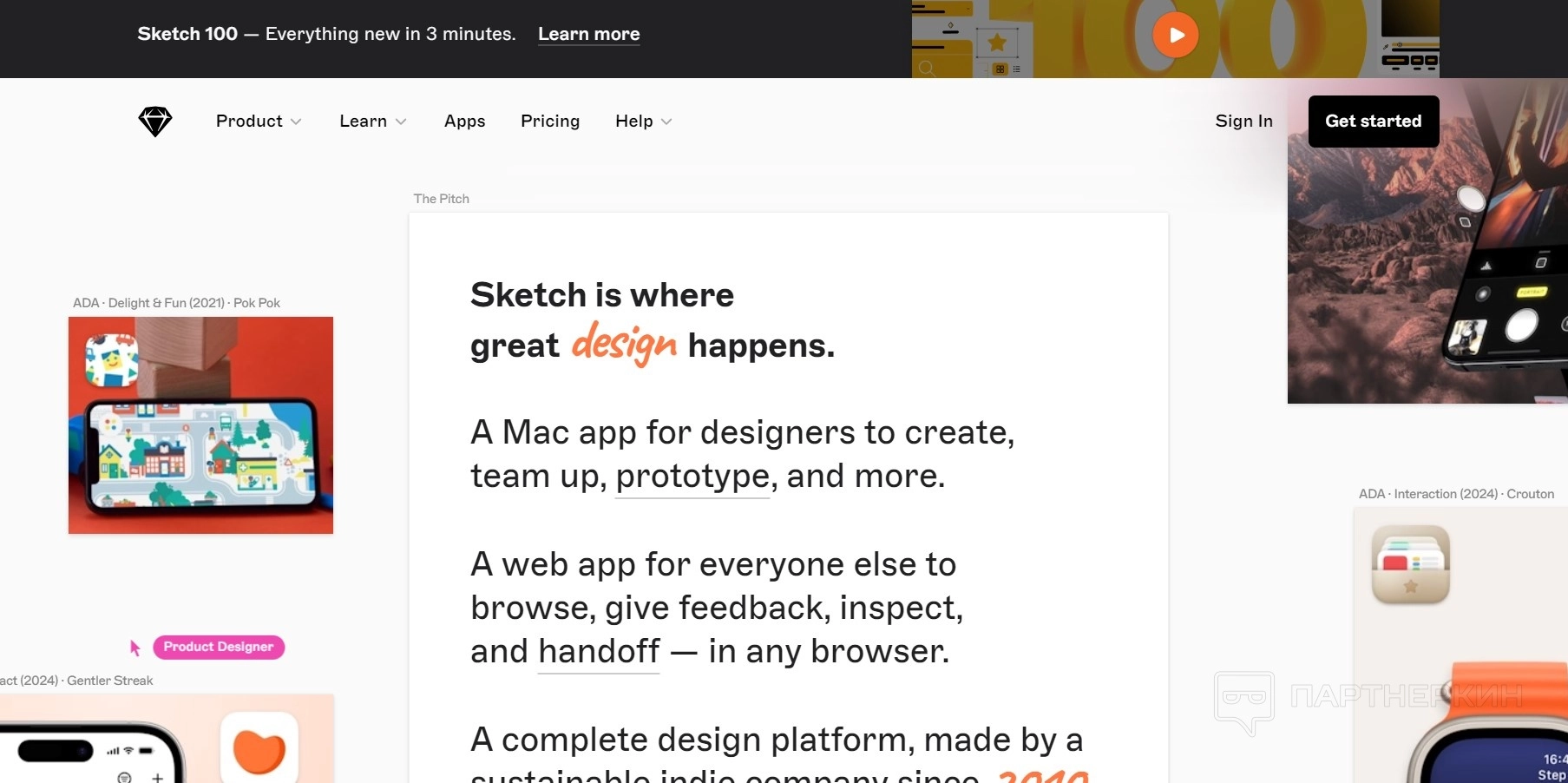This screenshot has width=1568, height=783.
Task: Open the Pricing page
Action: click(550, 122)
